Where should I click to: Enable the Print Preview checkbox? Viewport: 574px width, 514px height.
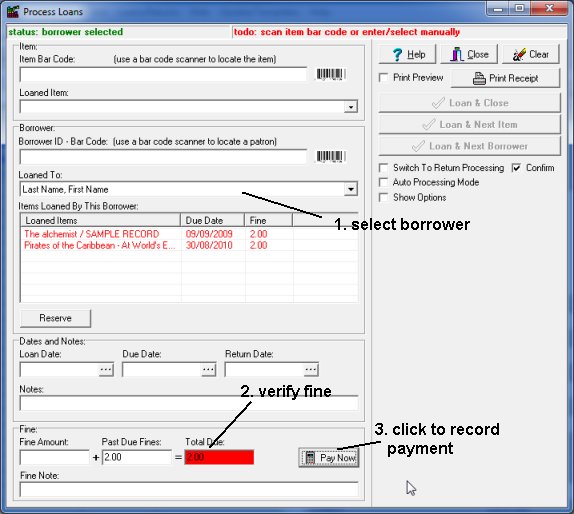pyautogui.click(x=384, y=78)
